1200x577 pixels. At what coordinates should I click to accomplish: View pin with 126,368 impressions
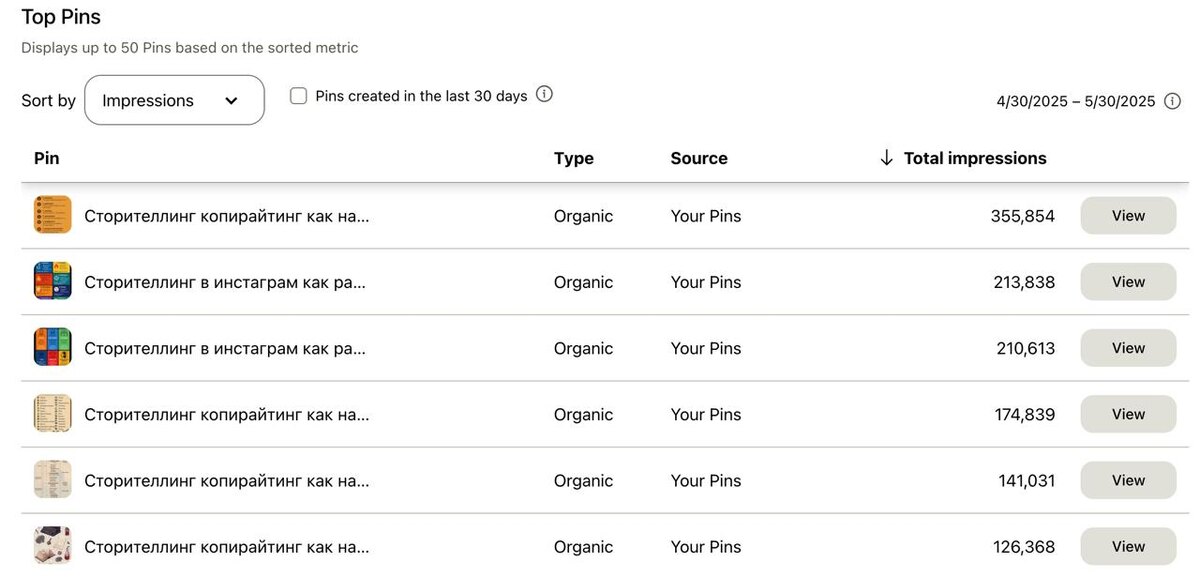[x=1127, y=546]
